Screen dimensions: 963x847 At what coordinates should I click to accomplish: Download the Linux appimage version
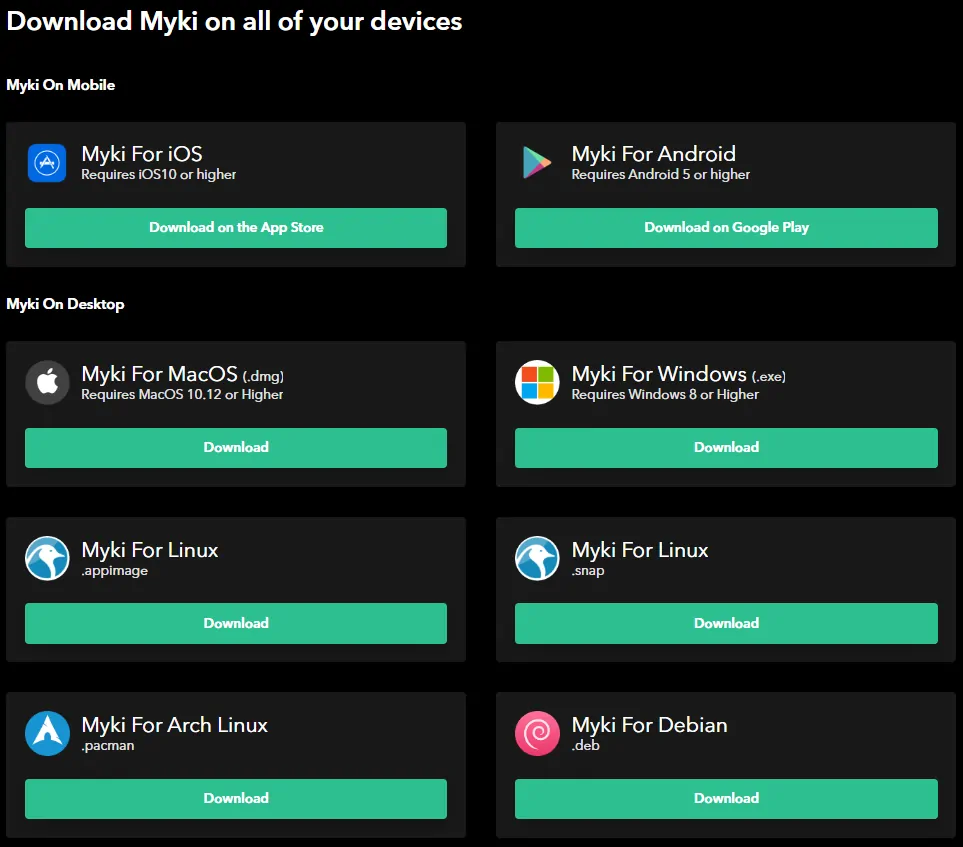tap(236, 623)
